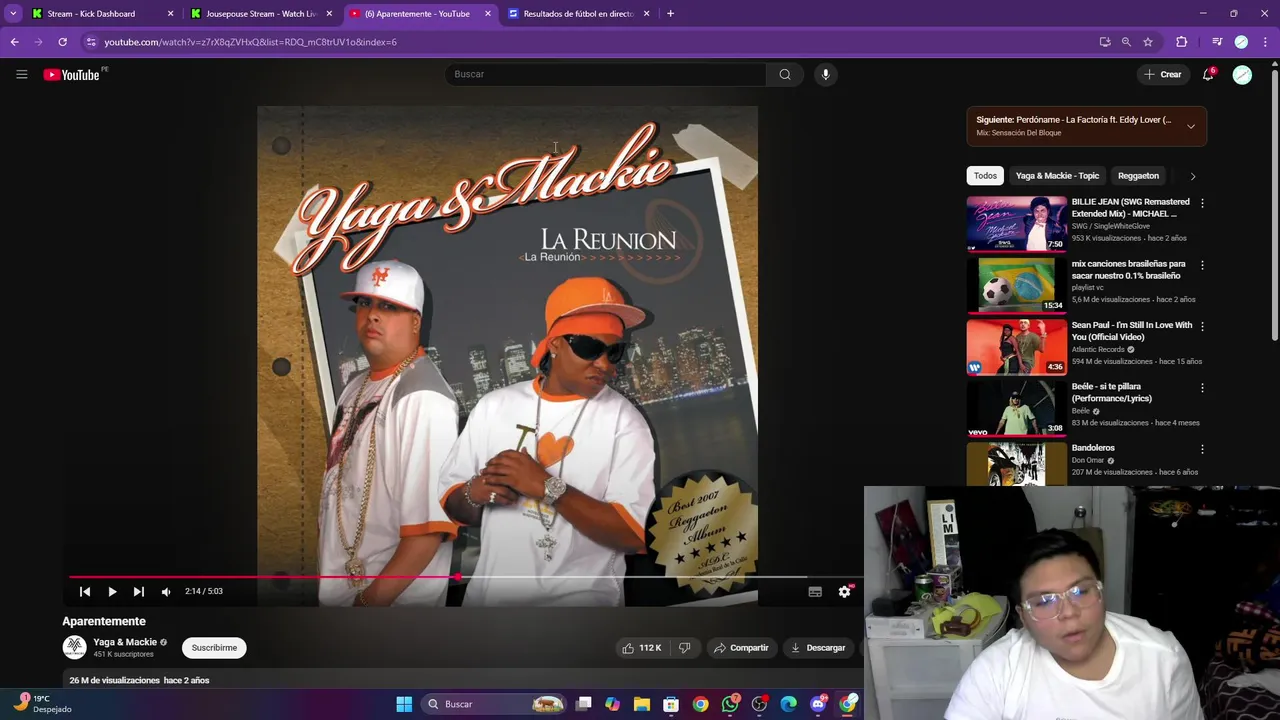Open Windows Start menu
Viewport: 1280px width, 720px height.
(404, 704)
